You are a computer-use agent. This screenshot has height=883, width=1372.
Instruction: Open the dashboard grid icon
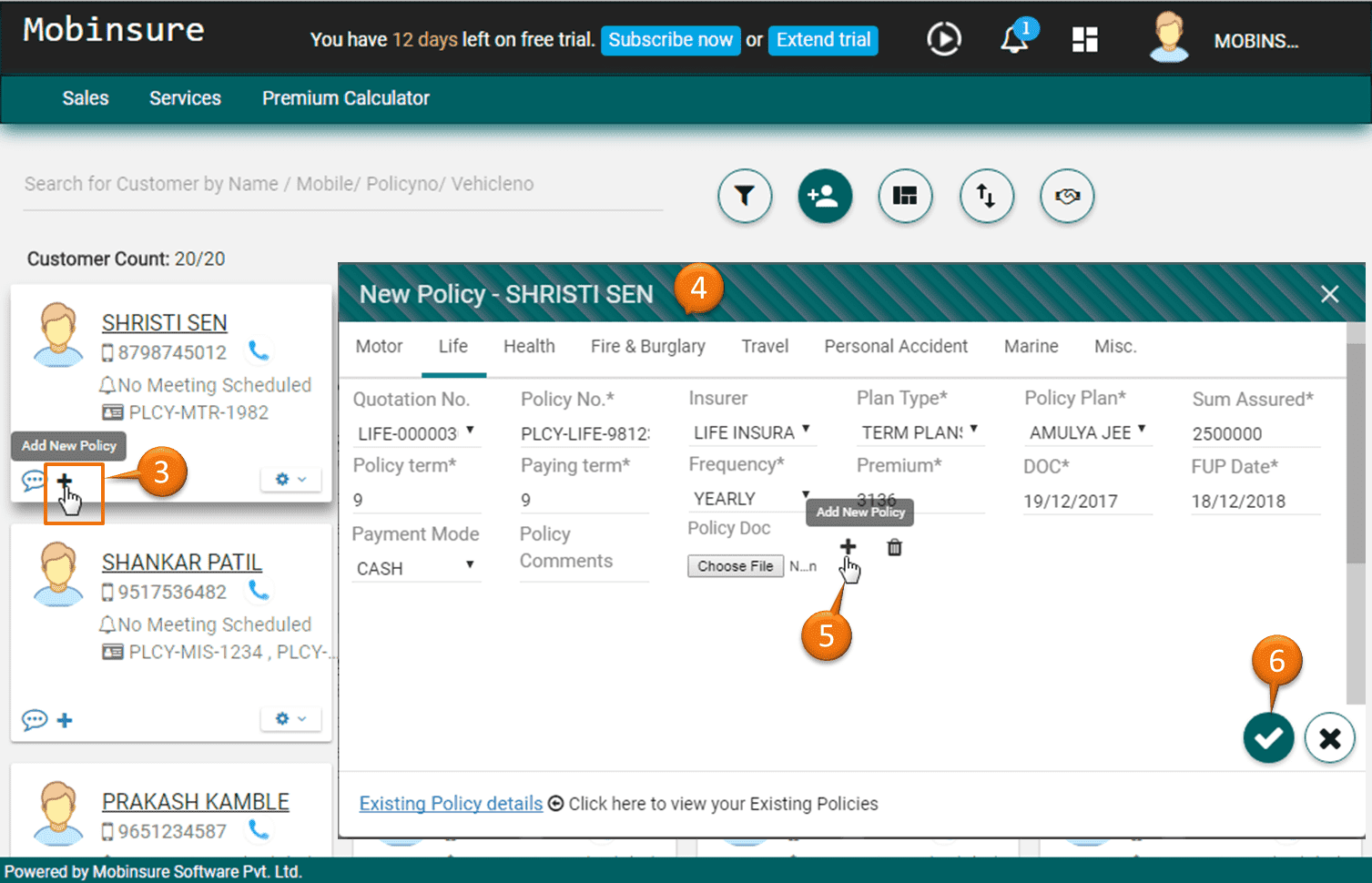point(1084,39)
